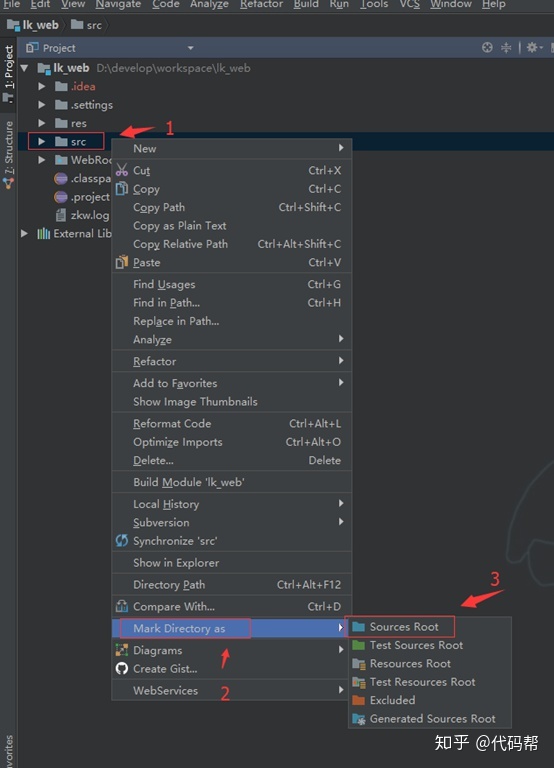This screenshot has width=554, height=768.
Task: Expand the res folder arrow
Action: click(x=42, y=123)
